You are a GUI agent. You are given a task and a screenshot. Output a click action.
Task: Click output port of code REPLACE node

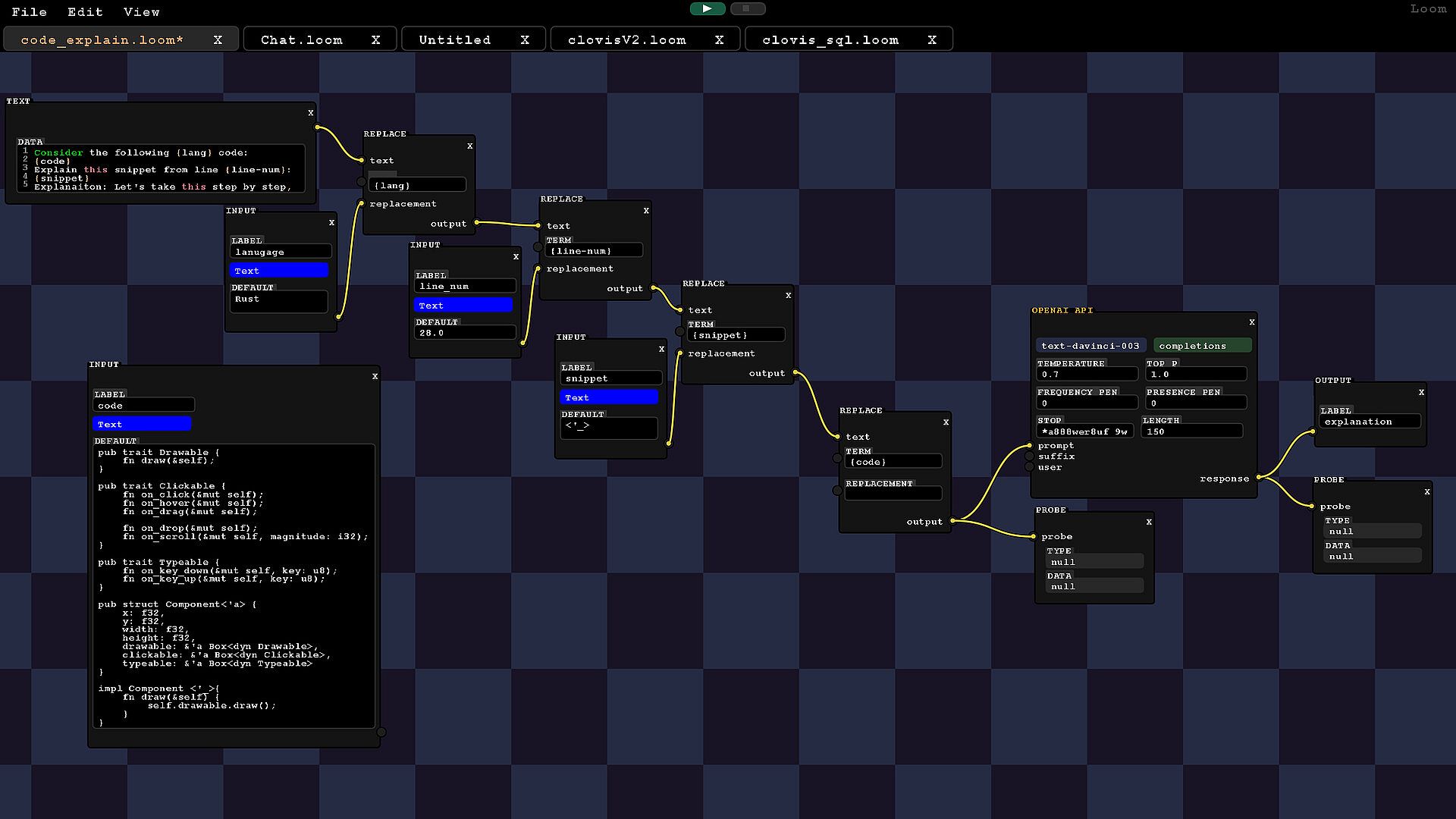953,521
